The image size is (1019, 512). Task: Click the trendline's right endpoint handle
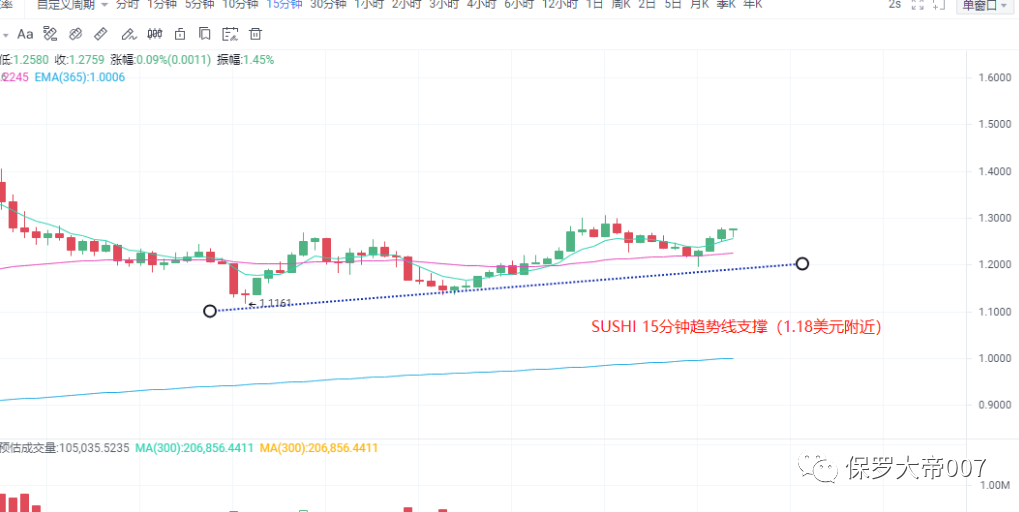(x=801, y=264)
